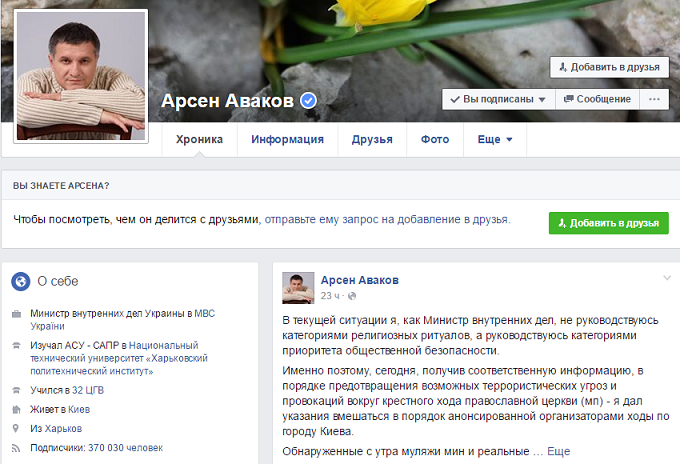
Task: Click the 23 ч post timestamp
Action: [x=330, y=296]
